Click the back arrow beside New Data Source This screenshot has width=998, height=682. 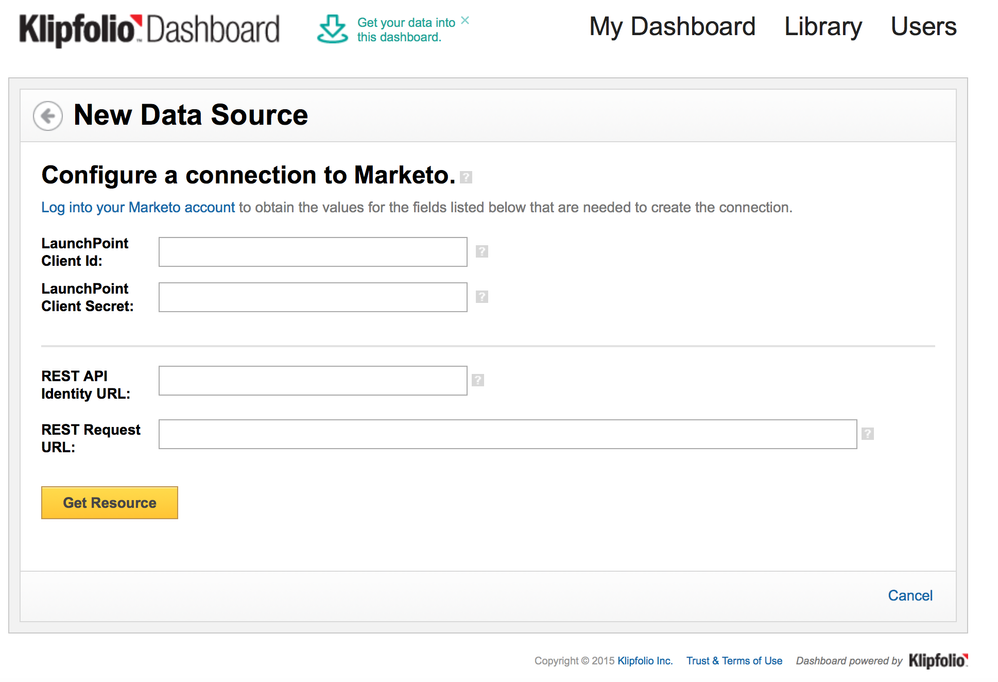click(x=48, y=116)
